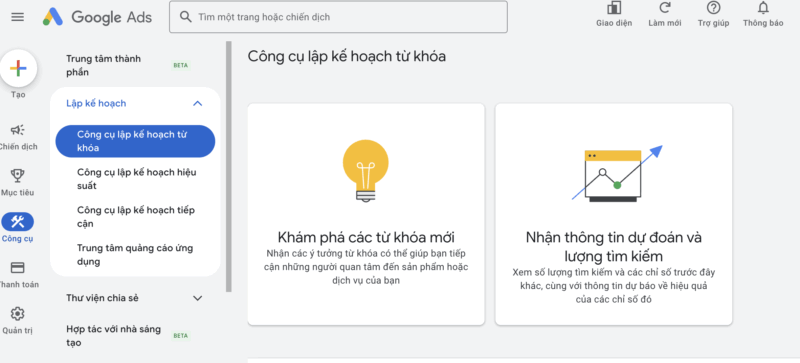The width and height of the screenshot is (800, 363).
Task: Open Trung tâm thành phần
Action: [x=103, y=65]
